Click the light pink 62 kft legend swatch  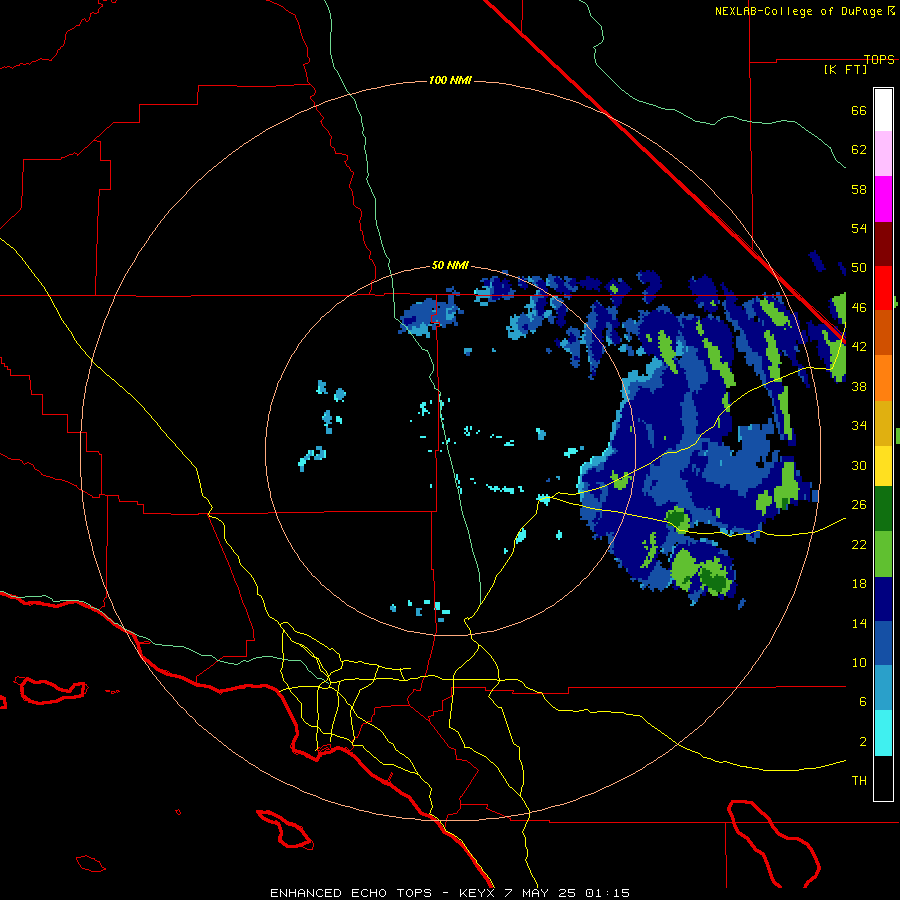click(x=883, y=153)
